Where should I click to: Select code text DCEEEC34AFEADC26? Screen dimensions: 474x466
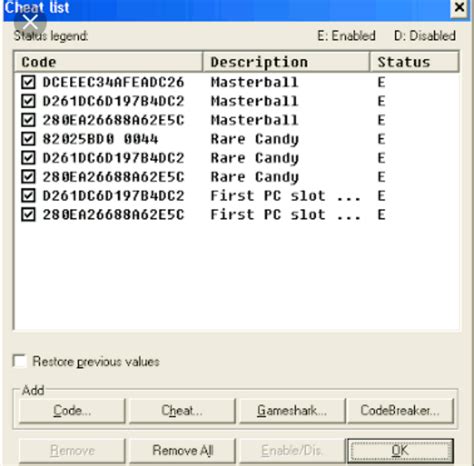coord(113,82)
